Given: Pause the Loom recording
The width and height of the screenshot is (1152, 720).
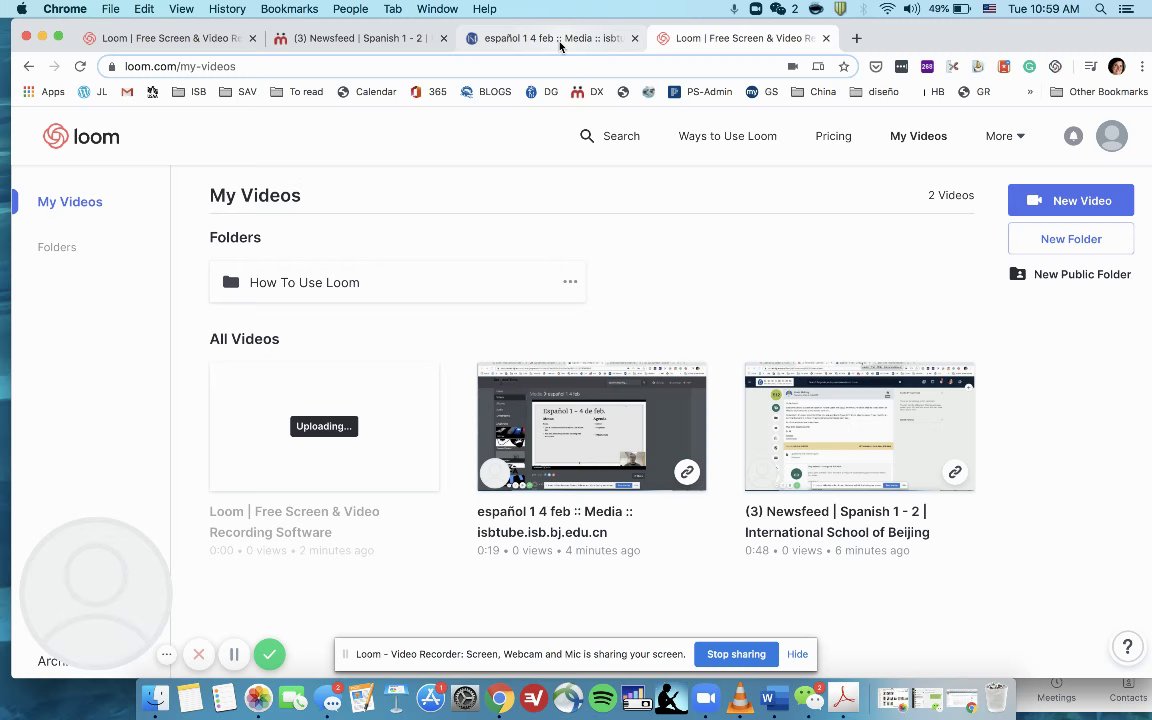Looking at the screenshot, I should coord(234,654).
